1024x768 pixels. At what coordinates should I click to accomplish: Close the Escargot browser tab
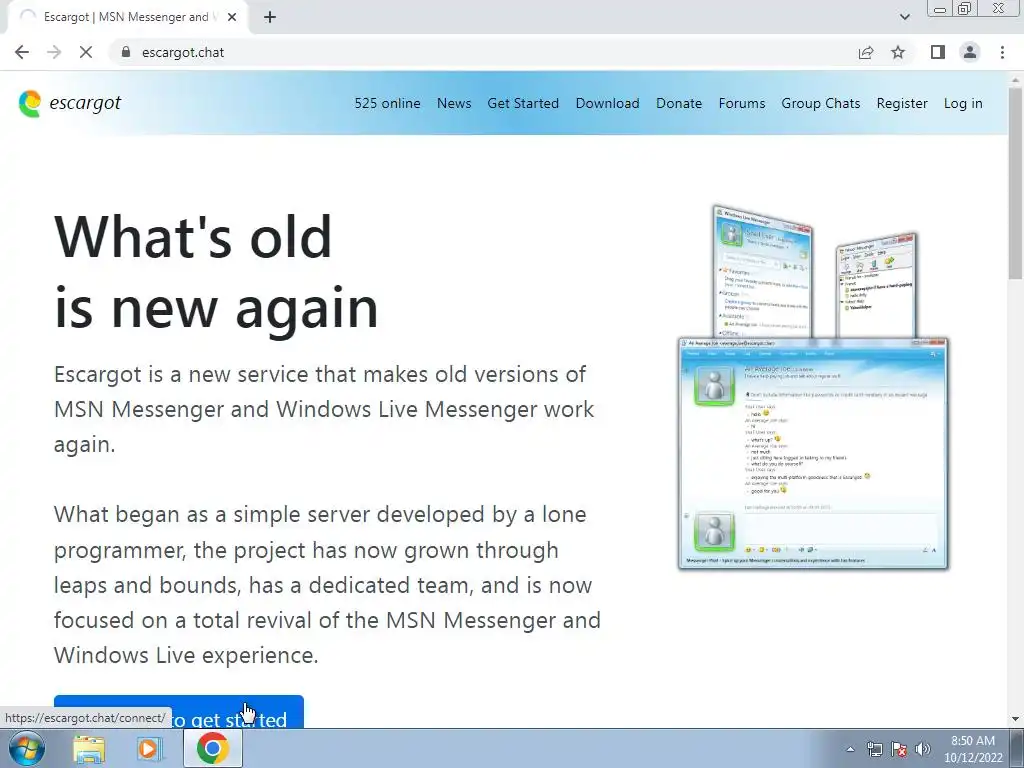pos(232,17)
